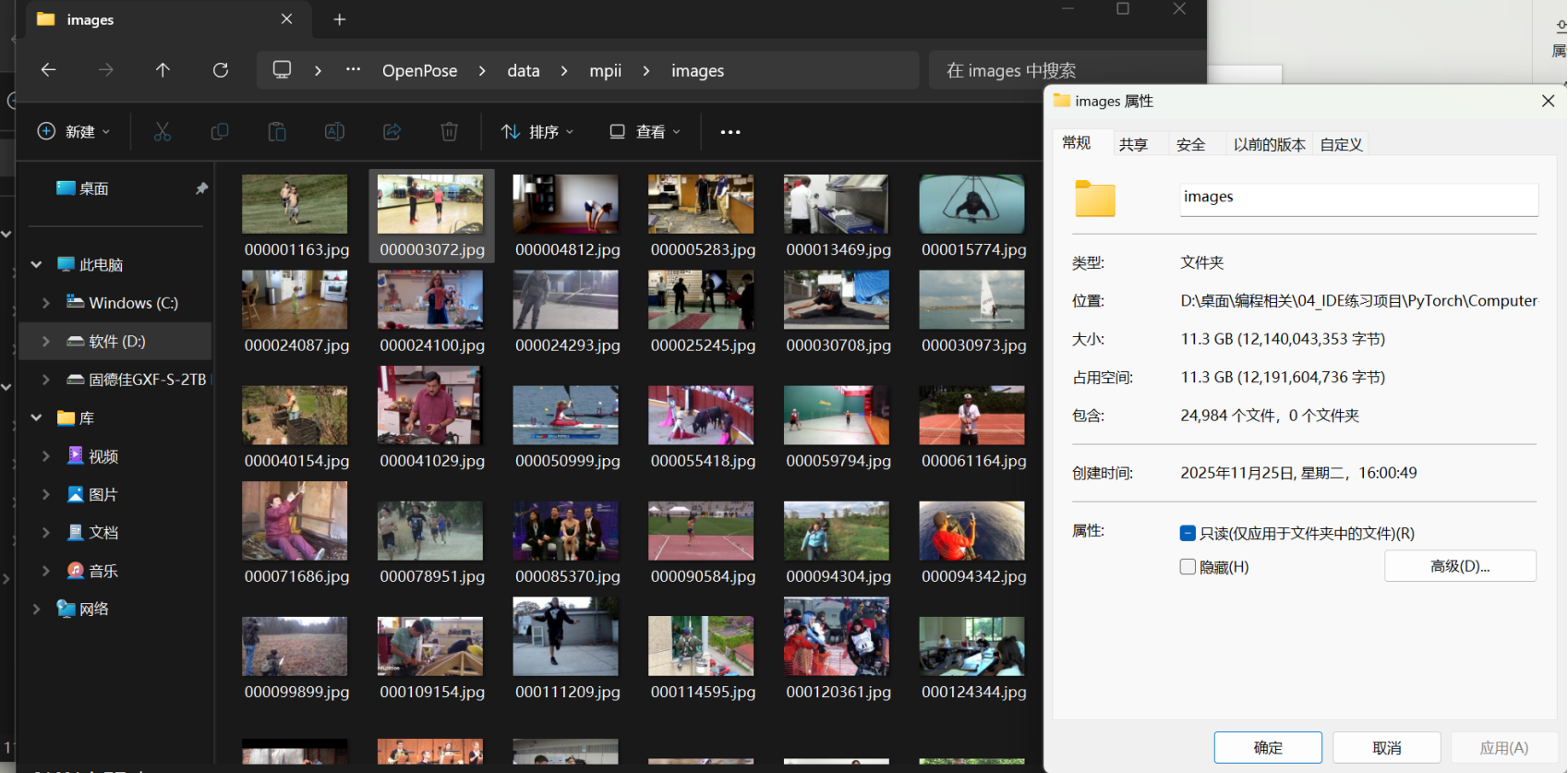Screen dimensions: 1568x773
Task: Select thumbnail 000094342.jpg
Action: pos(973,543)
